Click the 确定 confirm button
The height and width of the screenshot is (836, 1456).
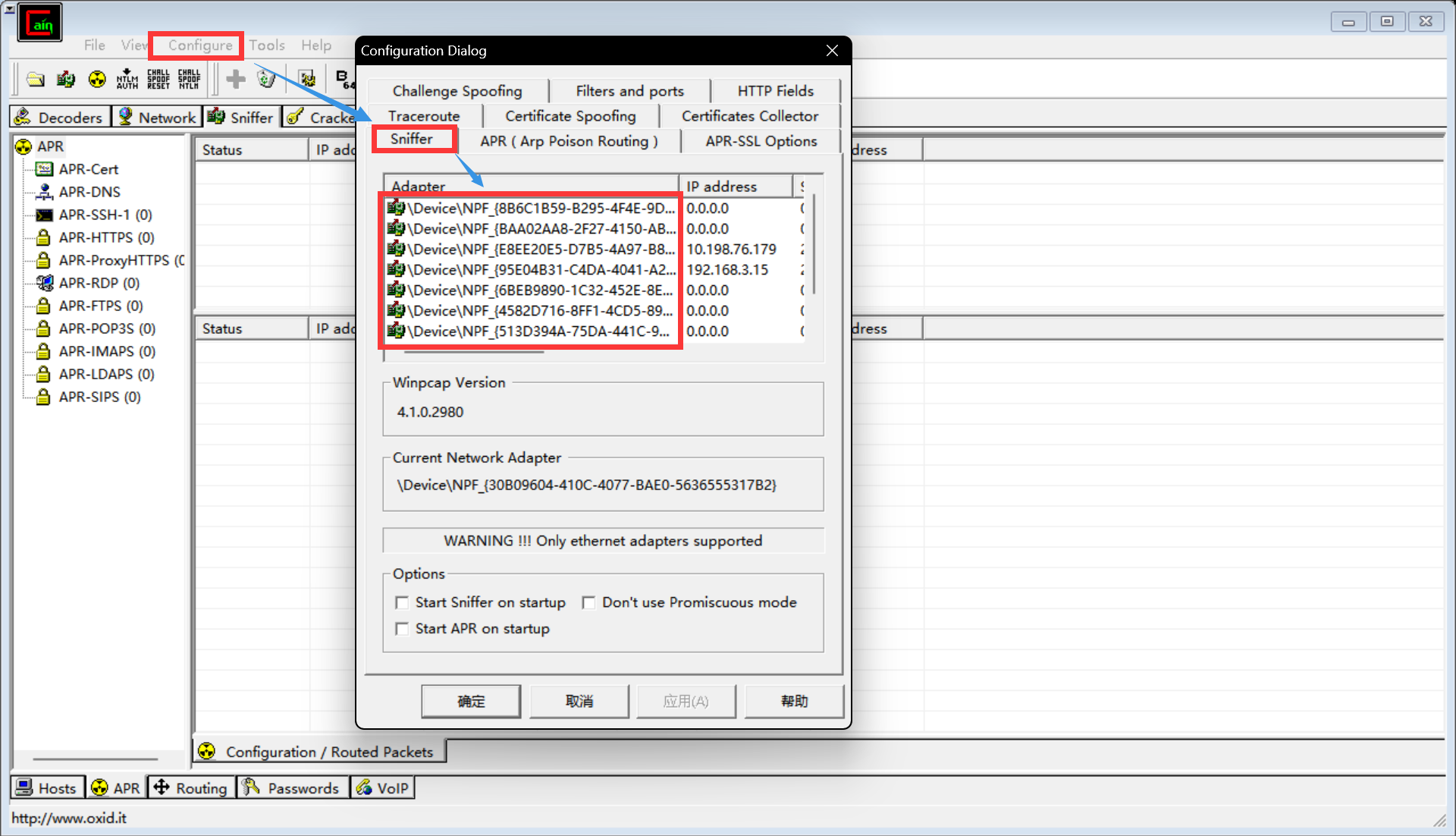tap(471, 701)
